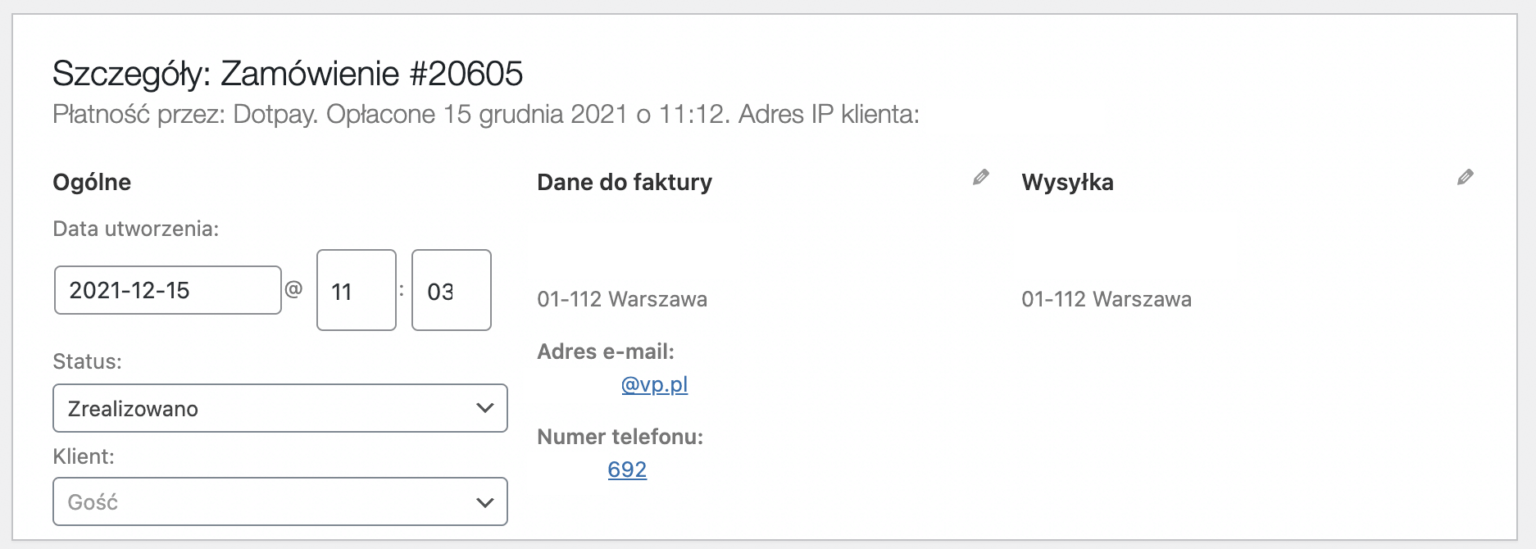The height and width of the screenshot is (549, 1536).
Task: Click the Dane do faktury heading
Action: tap(625, 183)
